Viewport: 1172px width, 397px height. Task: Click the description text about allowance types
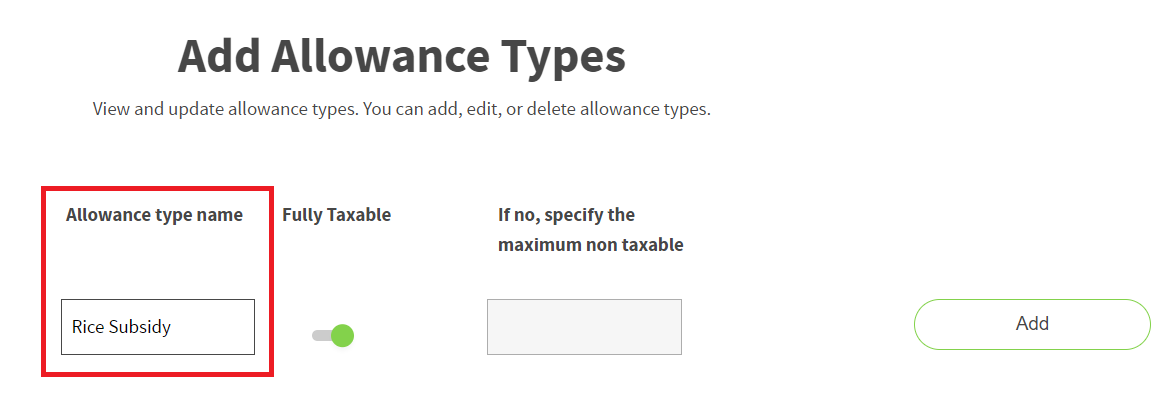(401, 109)
